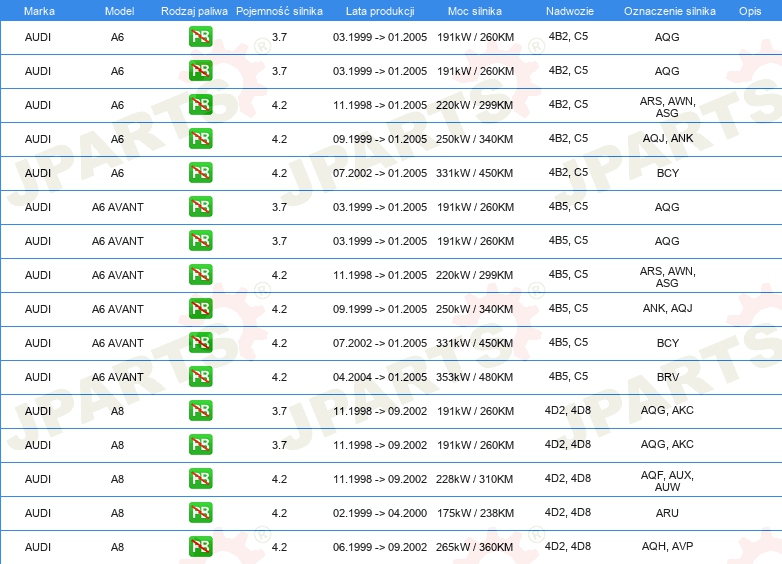This screenshot has height=564, width=782.
Task: Select '250kW / 340KM' in the 4B2 A6 row
Action: (x=474, y=139)
